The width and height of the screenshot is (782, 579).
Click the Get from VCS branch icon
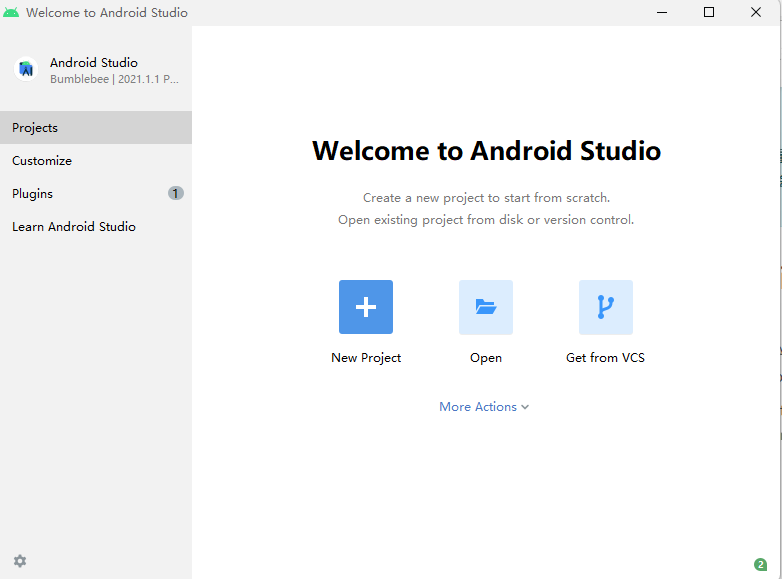(605, 307)
